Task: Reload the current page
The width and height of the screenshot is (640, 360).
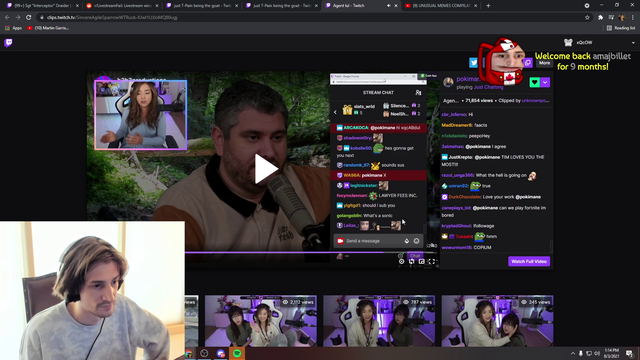Action: pos(29,18)
